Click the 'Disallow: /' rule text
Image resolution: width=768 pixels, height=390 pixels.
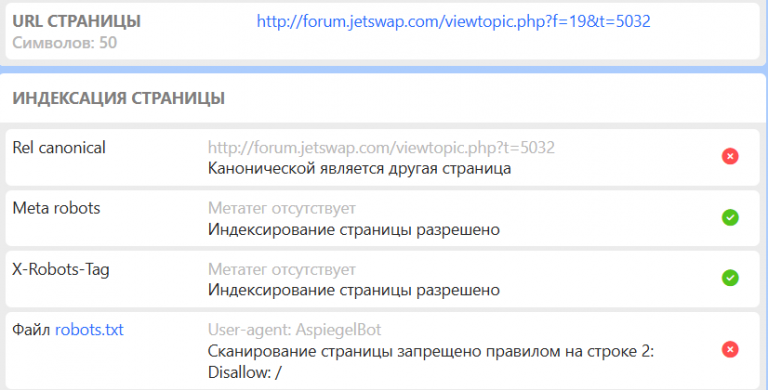pyautogui.click(x=244, y=372)
